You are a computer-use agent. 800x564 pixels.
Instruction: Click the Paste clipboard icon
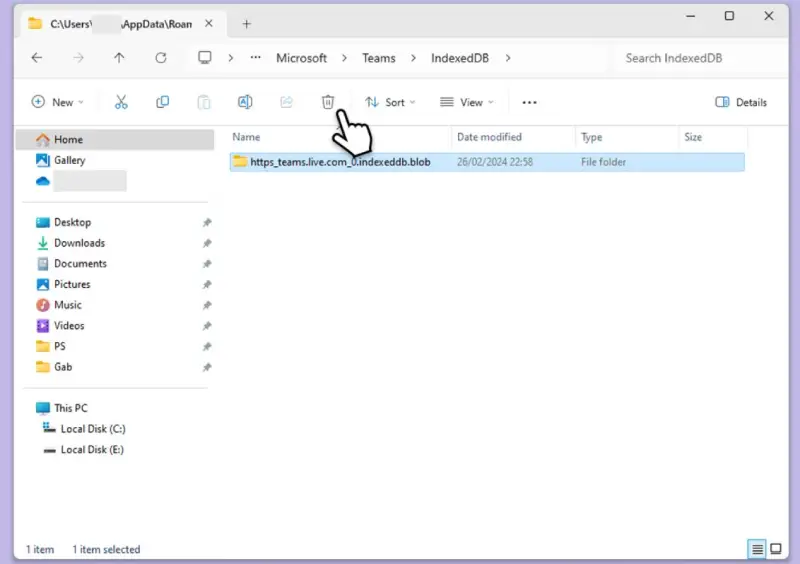(x=204, y=102)
